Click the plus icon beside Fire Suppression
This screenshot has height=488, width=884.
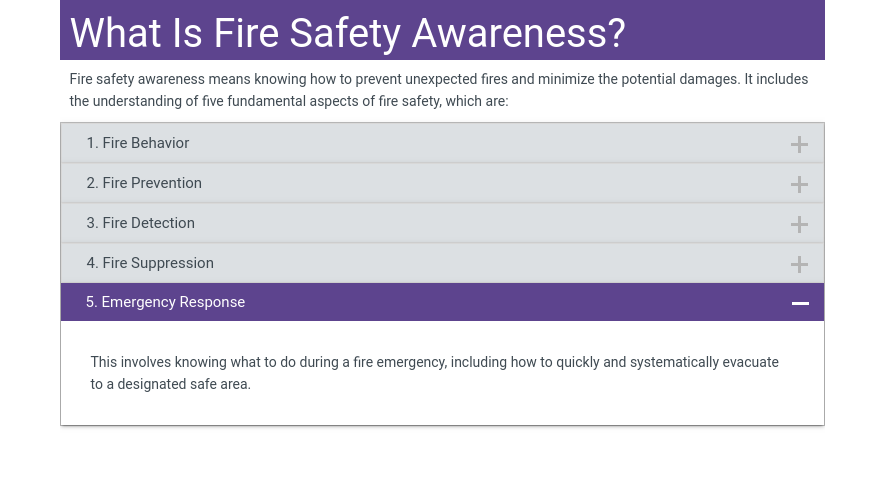(x=799, y=264)
